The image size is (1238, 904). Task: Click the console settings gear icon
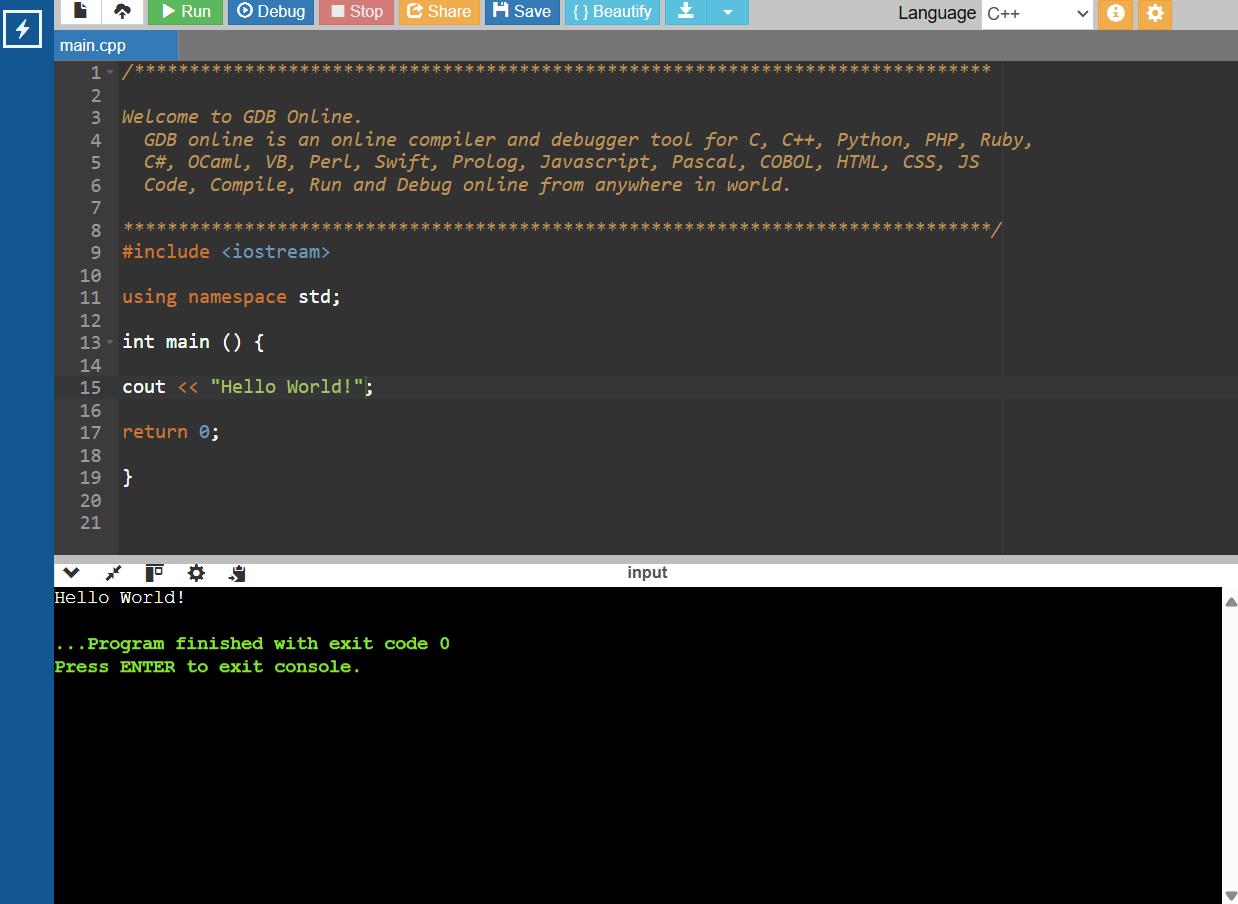pos(196,573)
